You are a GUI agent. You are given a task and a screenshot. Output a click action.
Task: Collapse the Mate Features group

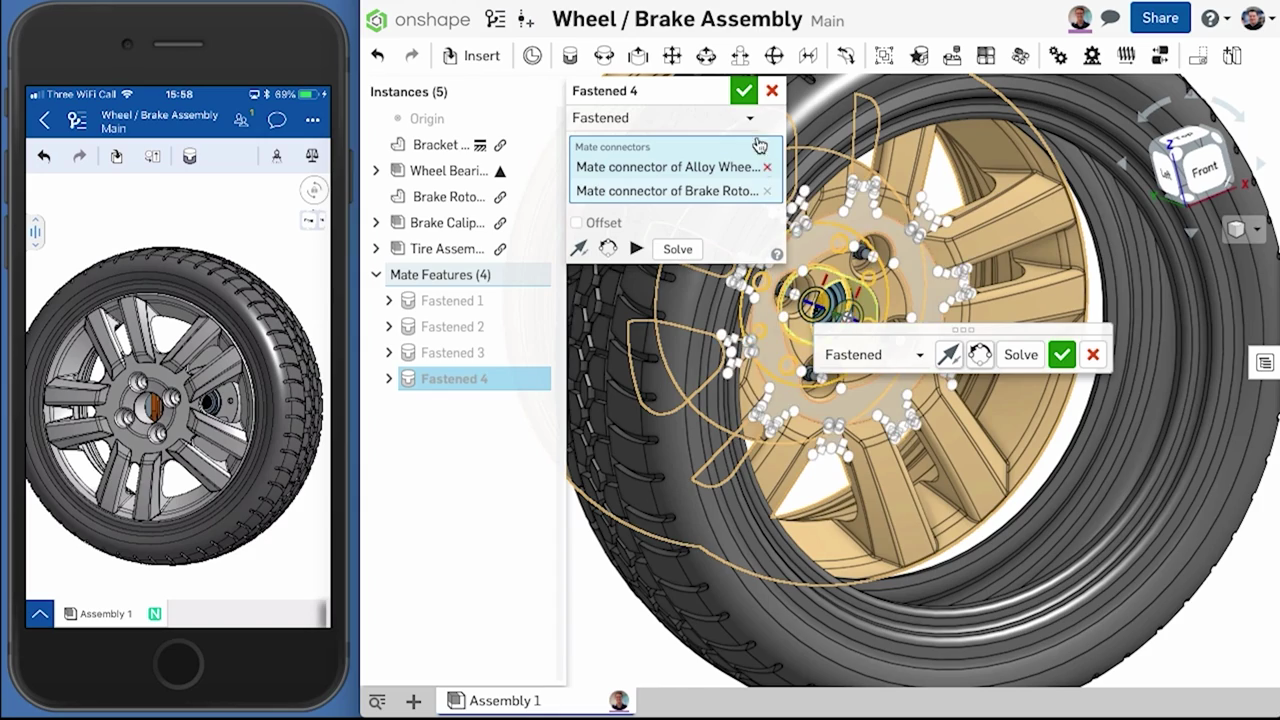376,275
